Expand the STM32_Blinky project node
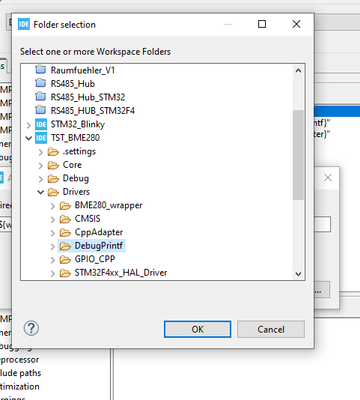 [29, 125]
